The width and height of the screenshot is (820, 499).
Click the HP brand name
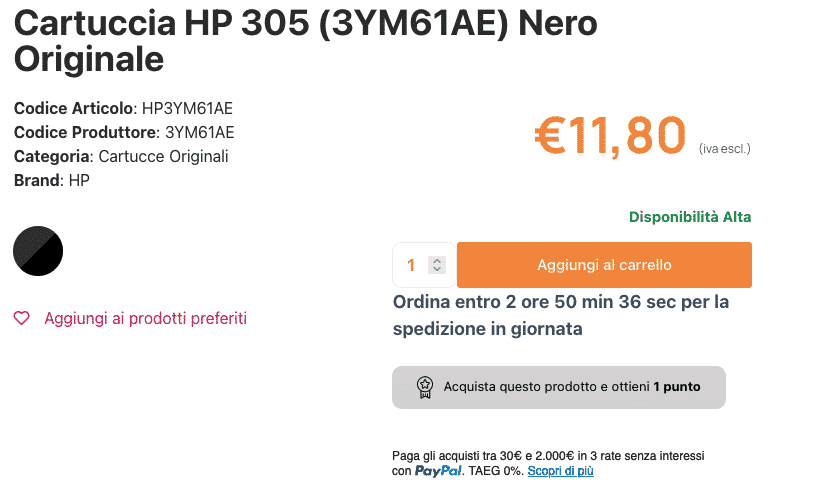coord(79,180)
